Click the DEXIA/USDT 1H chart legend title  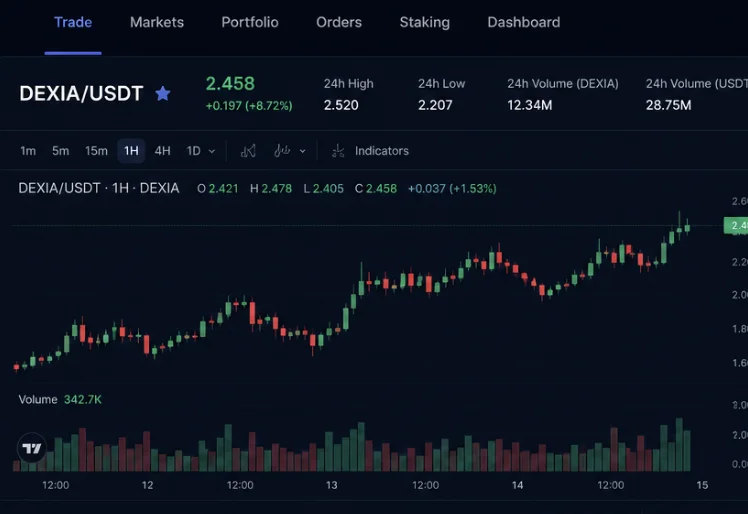click(x=99, y=189)
